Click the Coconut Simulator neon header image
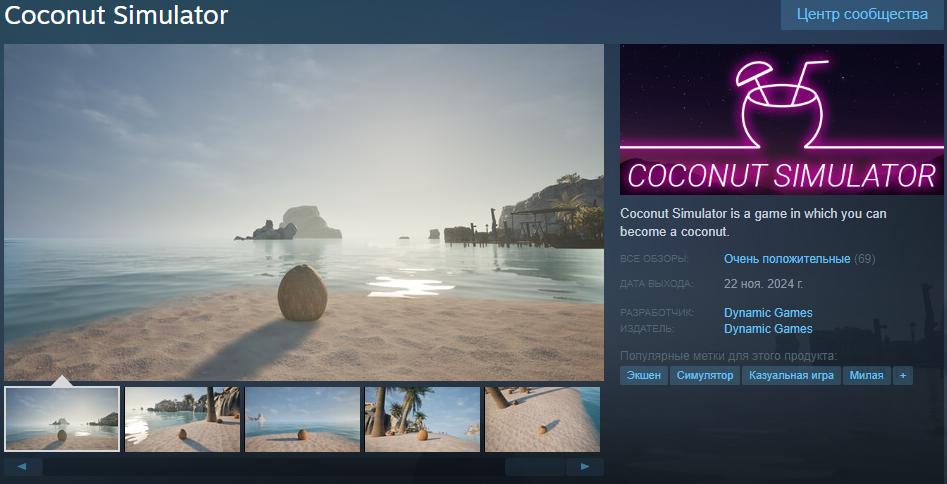Image resolution: width=947 pixels, height=484 pixels. [x=782, y=119]
